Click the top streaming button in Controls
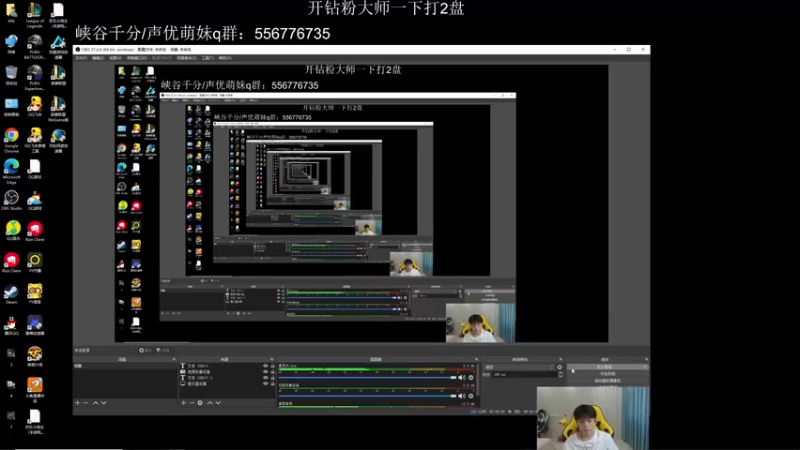The image size is (800, 450). click(607, 367)
